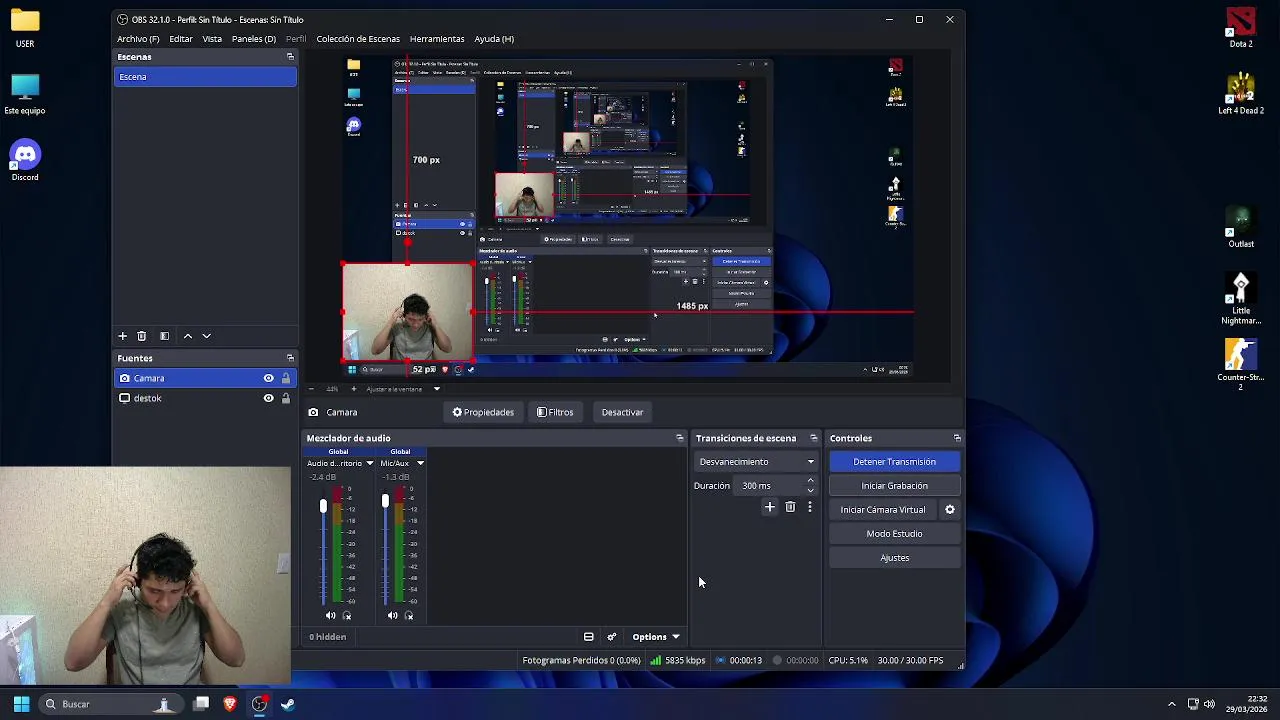Click Mic/Aux volume slider handle
1280x720 pixels.
coord(385,502)
